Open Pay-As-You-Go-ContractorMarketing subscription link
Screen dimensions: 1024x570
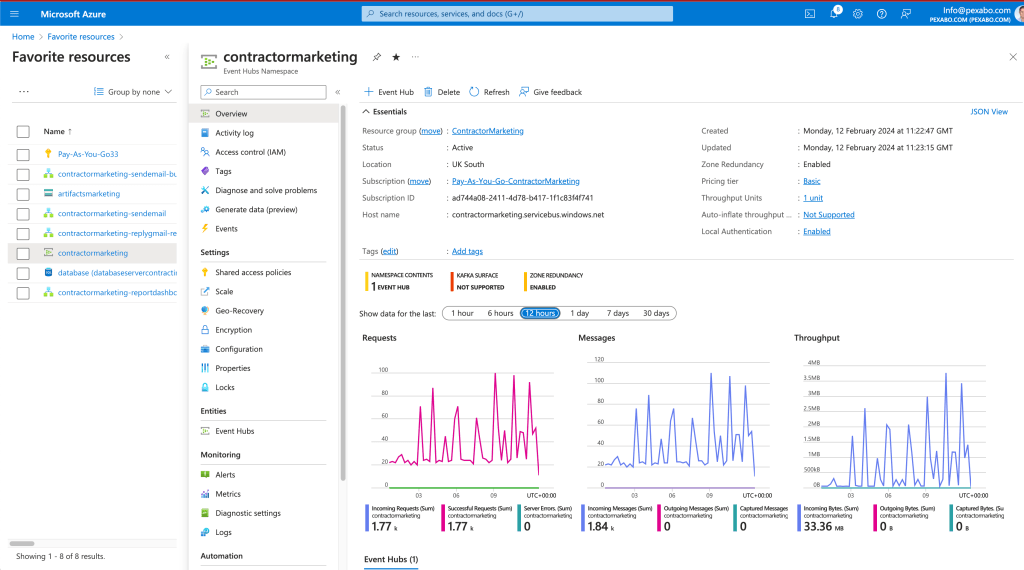[x=516, y=182]
